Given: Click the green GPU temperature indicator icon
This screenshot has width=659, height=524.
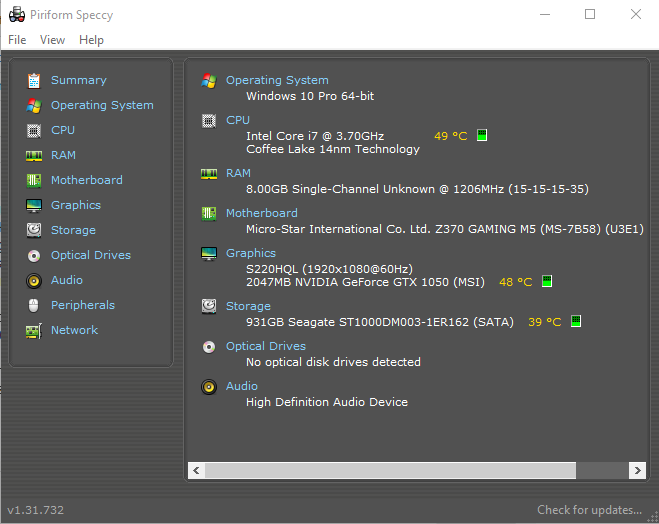Looking at the screenshot, I should click(x=547, y=281).
